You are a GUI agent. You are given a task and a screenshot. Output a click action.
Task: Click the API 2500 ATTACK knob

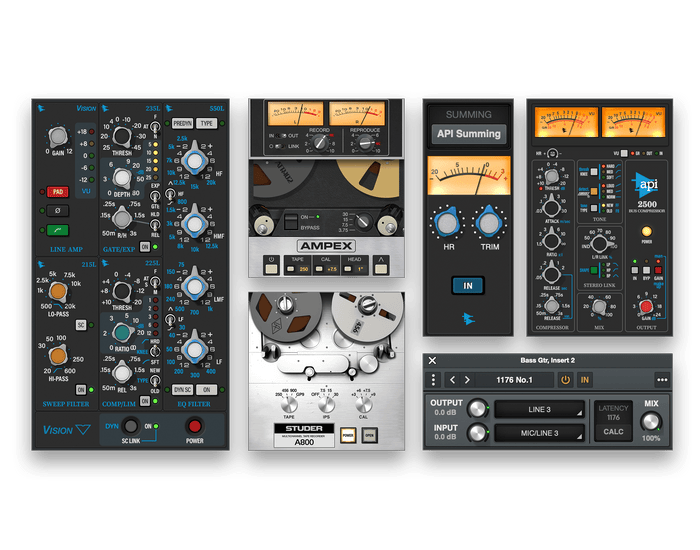point(552,207)
